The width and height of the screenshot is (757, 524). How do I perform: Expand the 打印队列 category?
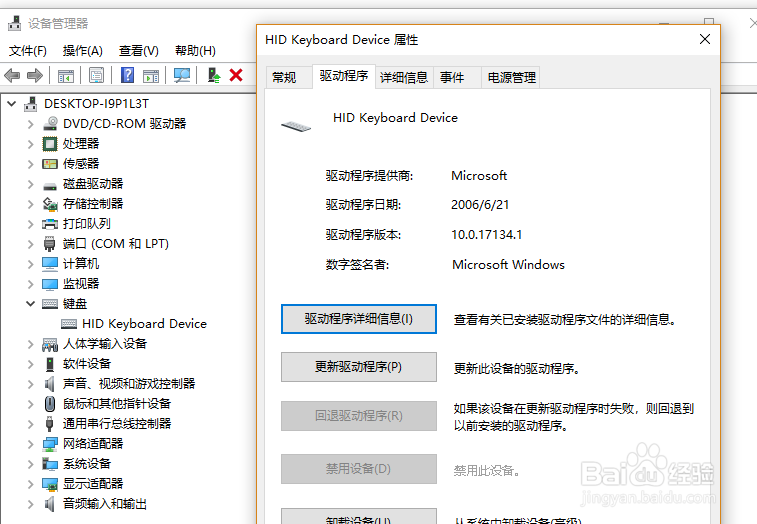click(x=30, y=224)
